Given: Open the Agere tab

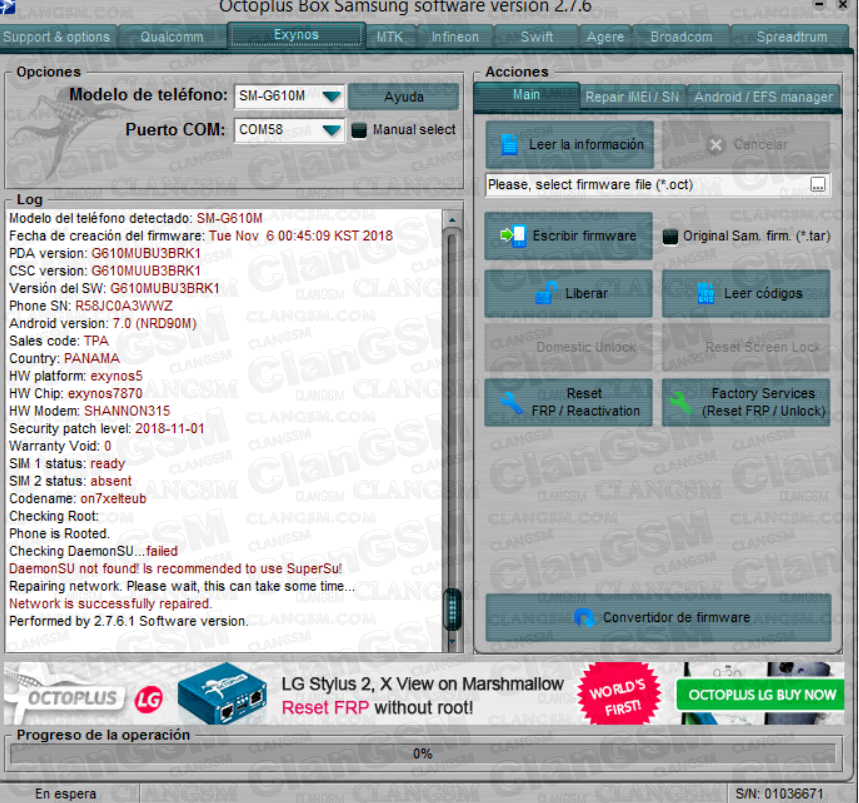Looking at the screenshot, I should (605, 37).
